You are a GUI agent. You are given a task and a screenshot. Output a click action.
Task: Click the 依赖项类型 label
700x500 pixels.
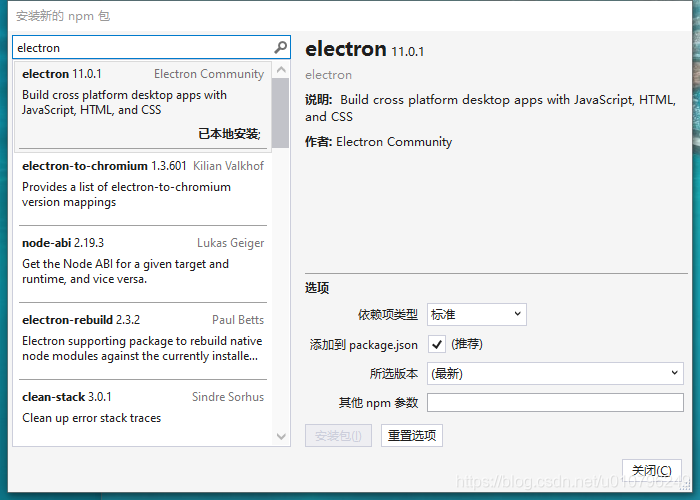point(388,314)
